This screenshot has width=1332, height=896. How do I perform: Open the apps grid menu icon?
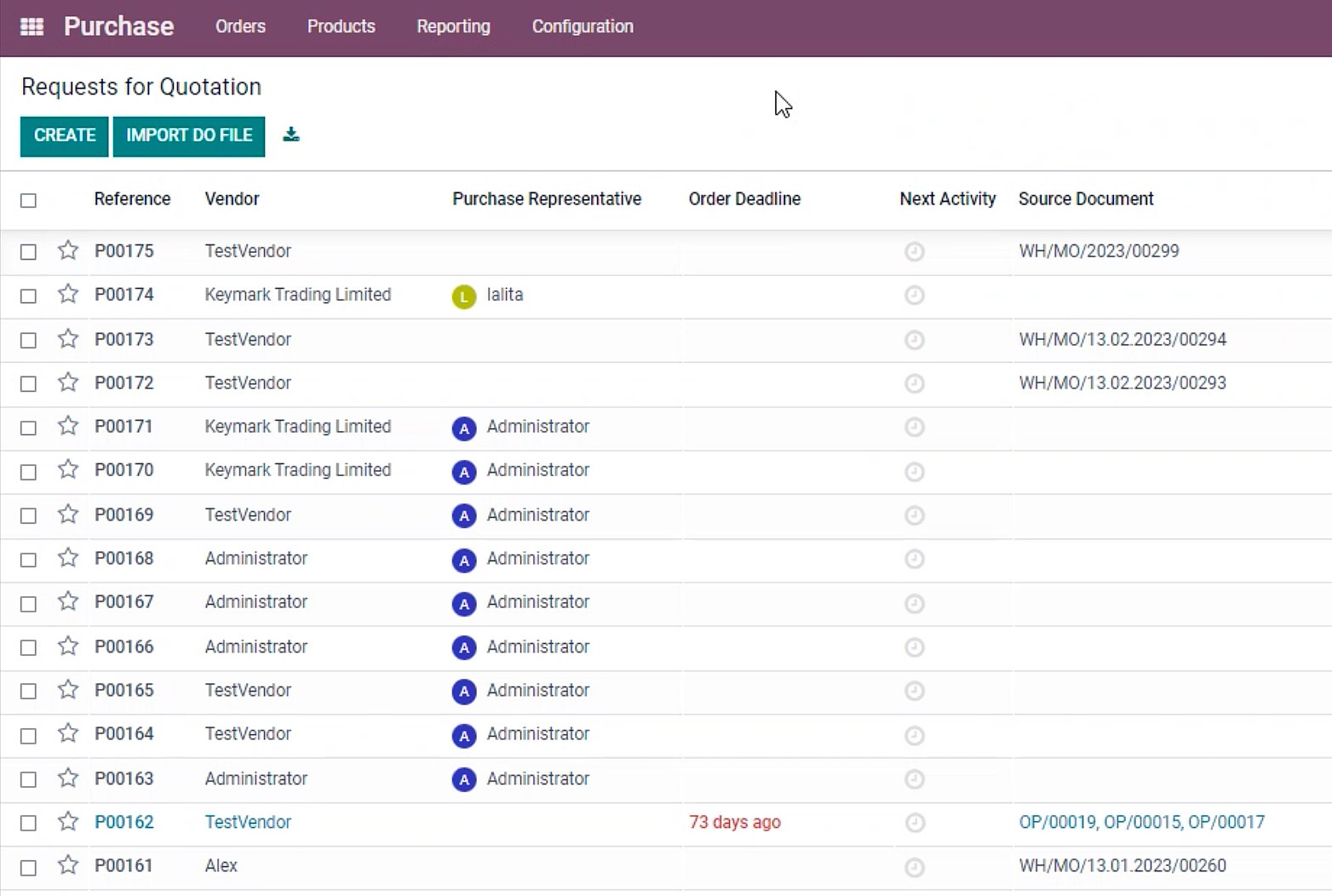click(32, 26)
